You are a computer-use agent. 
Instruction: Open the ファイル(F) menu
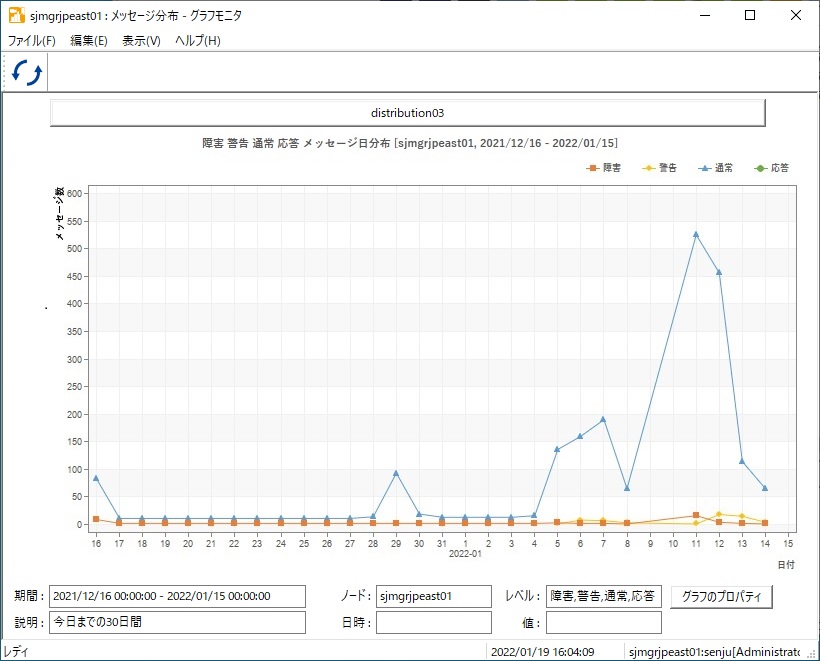31,41
